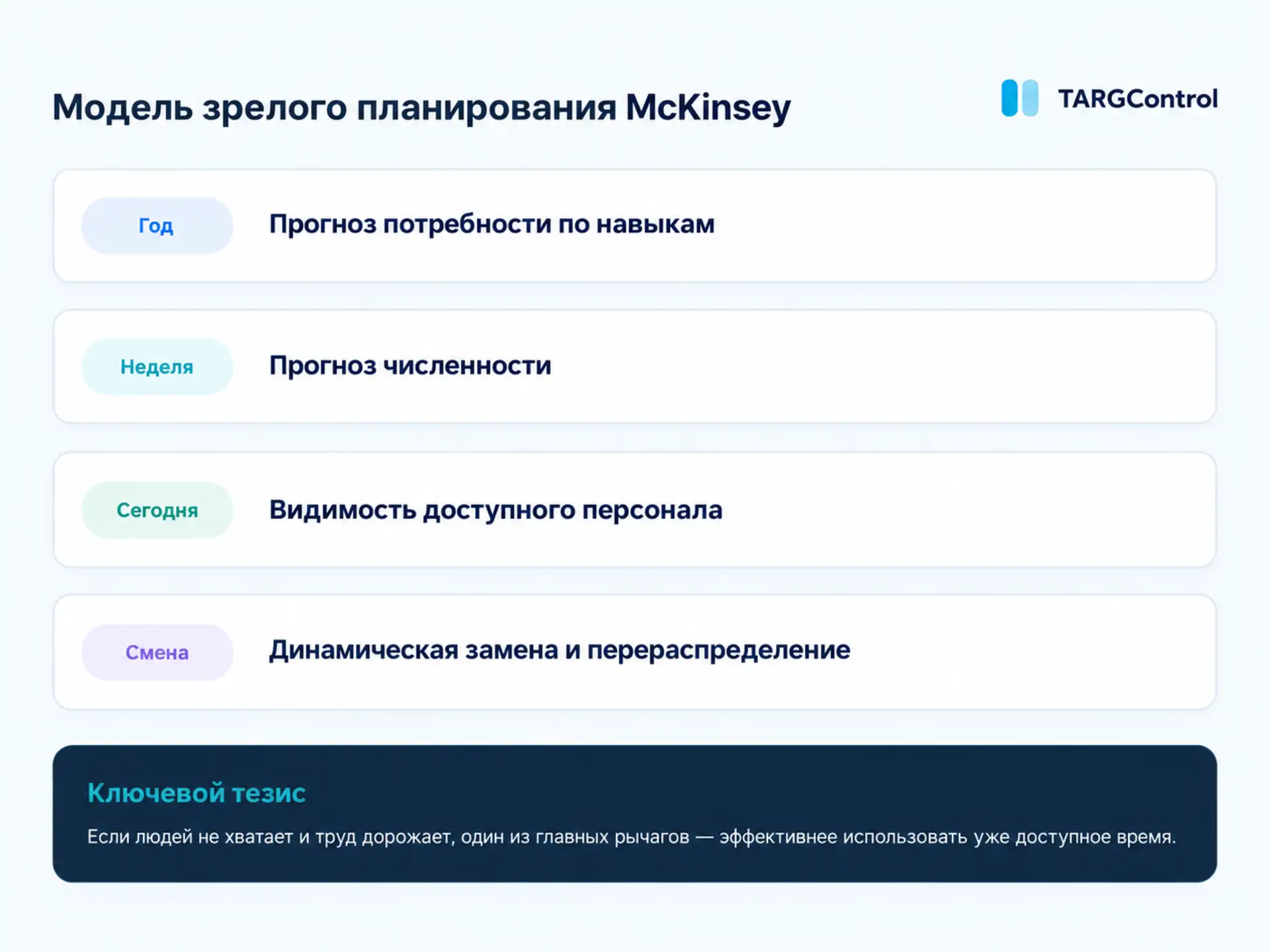The width and height of the screenshot is (1270, 952).
Task: Click the heading 'Модель зрелого планирования McKinsey'
Action: (x=421, y=107)
